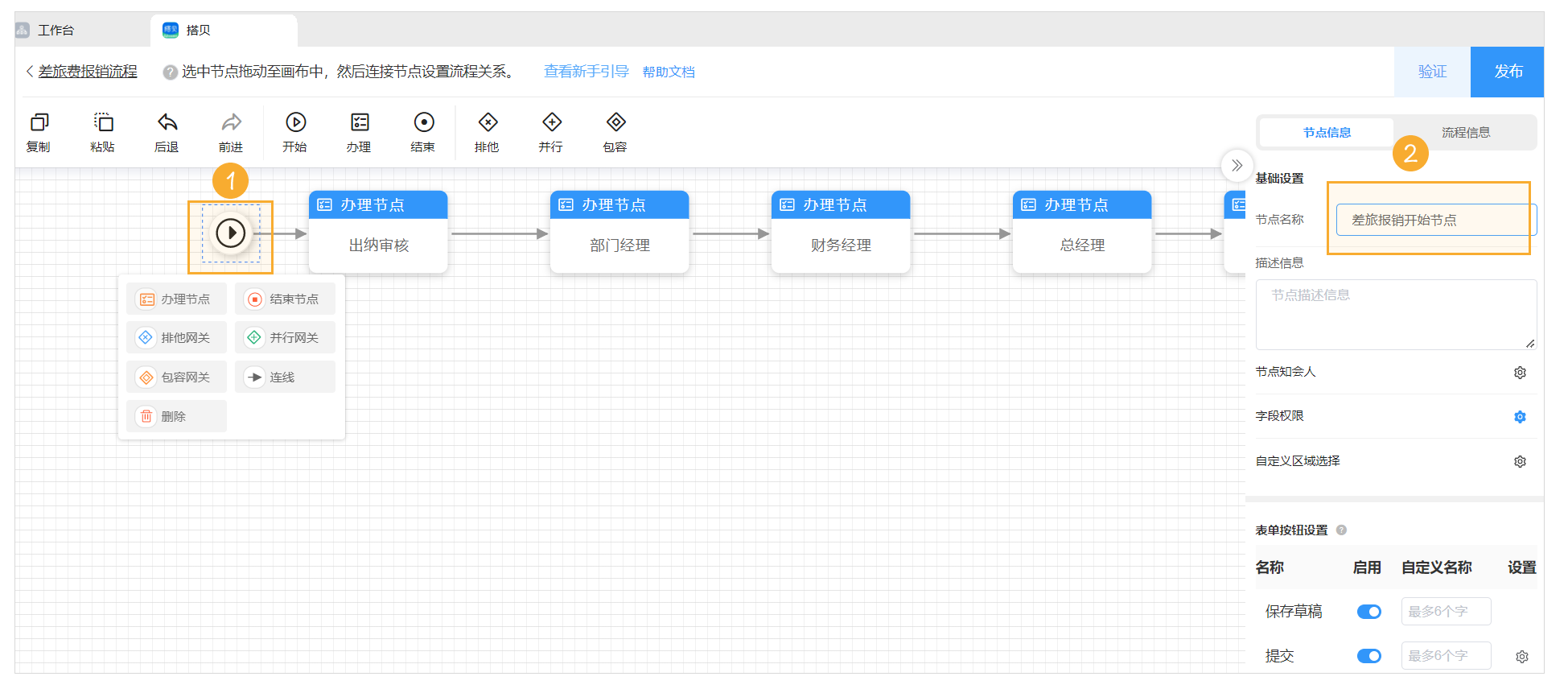
Task: Open settings gear for 提交 button row
Action: [1522, 657]
